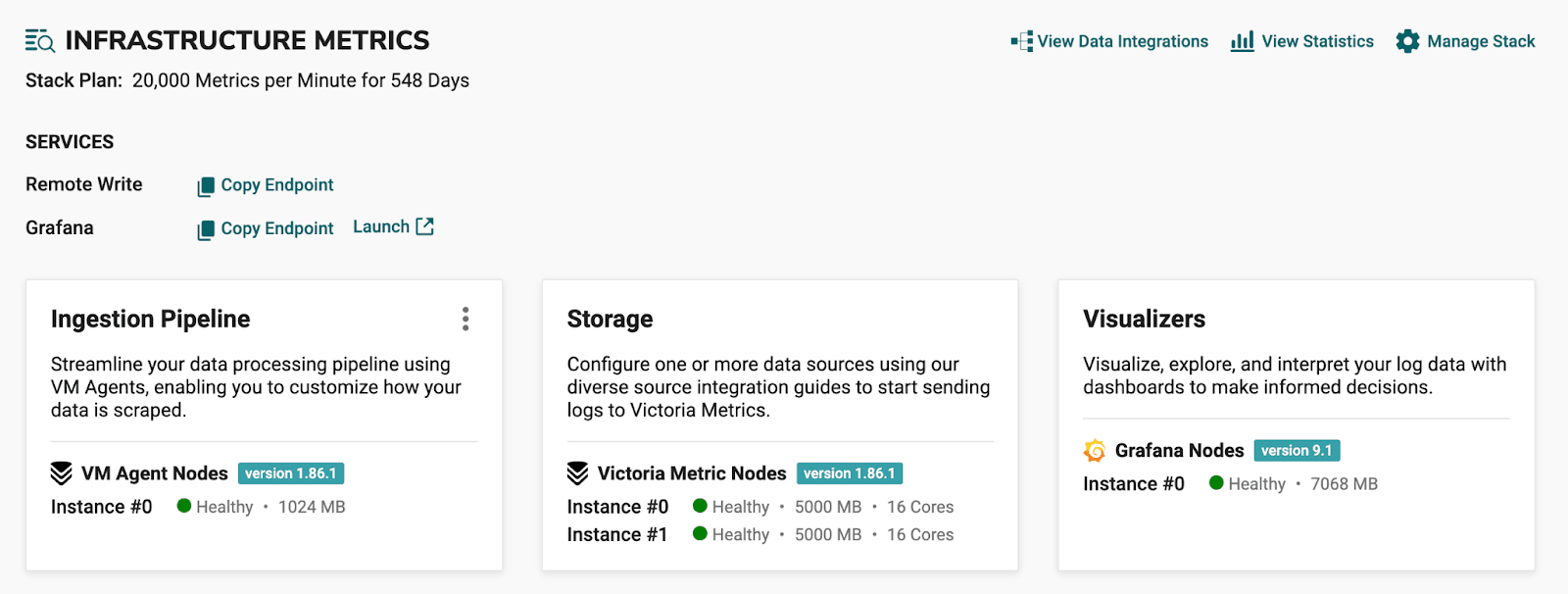Click the VM Agent Instance #0 healthy dot
Image resolution: width=1568 pixels, height=594 pixels.
[x=183, y=506]
